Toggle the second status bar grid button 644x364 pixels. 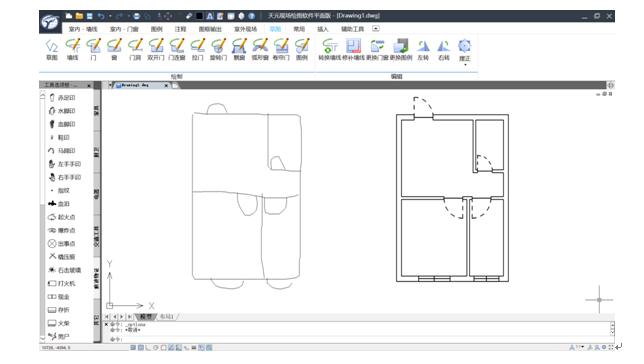pos(141,348)
